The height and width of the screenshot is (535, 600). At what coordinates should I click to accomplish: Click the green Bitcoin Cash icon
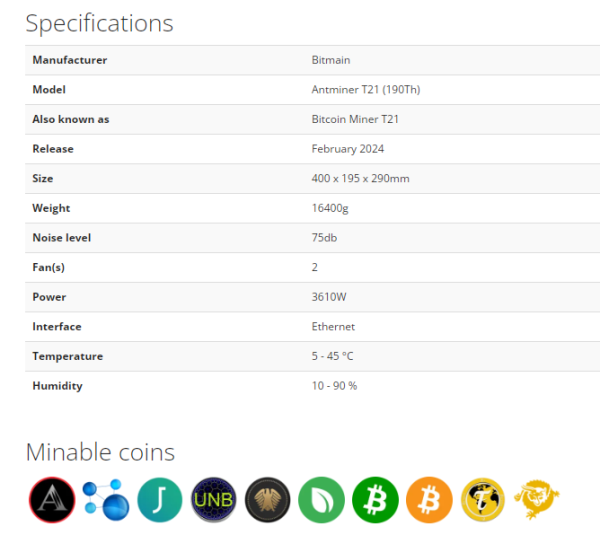pos(375,500)
